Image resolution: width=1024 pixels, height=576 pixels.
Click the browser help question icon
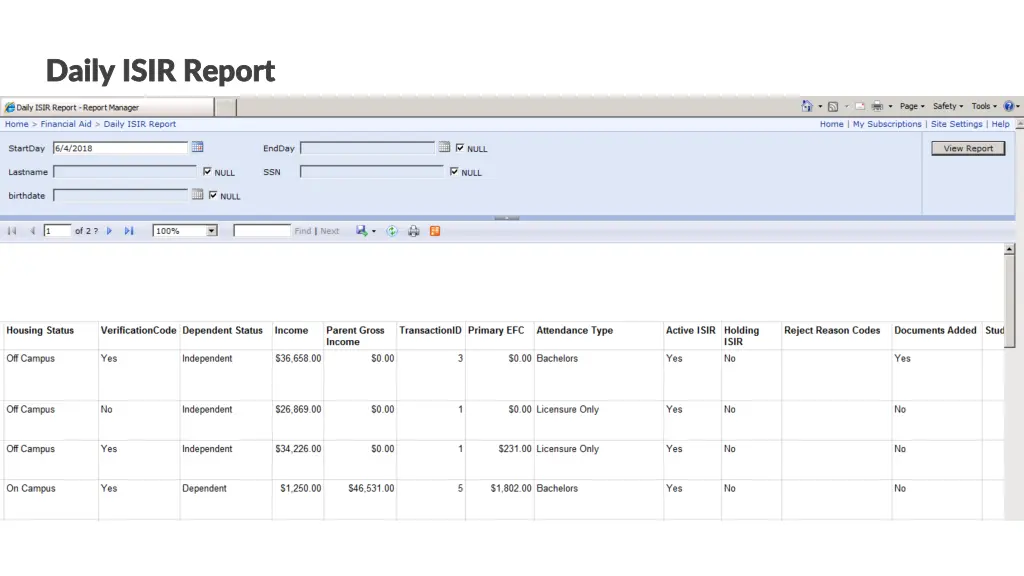pyautogui.click(x=1008, y=106)
